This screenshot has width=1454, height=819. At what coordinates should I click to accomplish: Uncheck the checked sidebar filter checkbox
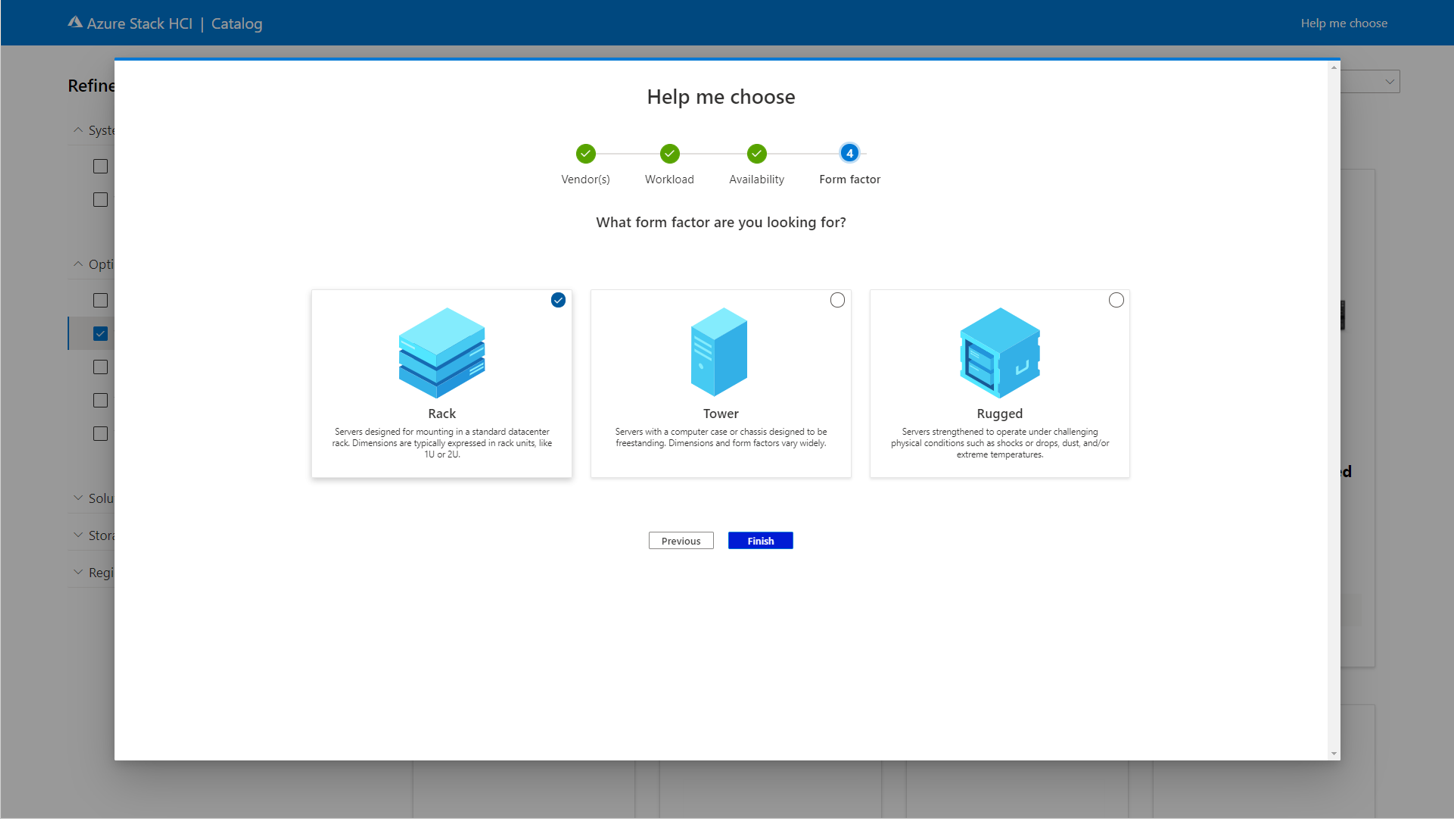[x=100, y=333]
